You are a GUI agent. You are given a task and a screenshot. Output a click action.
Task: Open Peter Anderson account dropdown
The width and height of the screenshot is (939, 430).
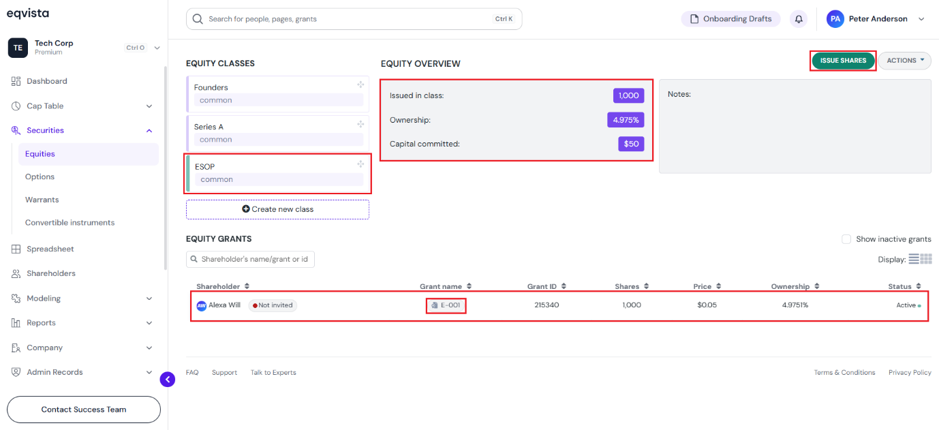[x=876, y=19]
